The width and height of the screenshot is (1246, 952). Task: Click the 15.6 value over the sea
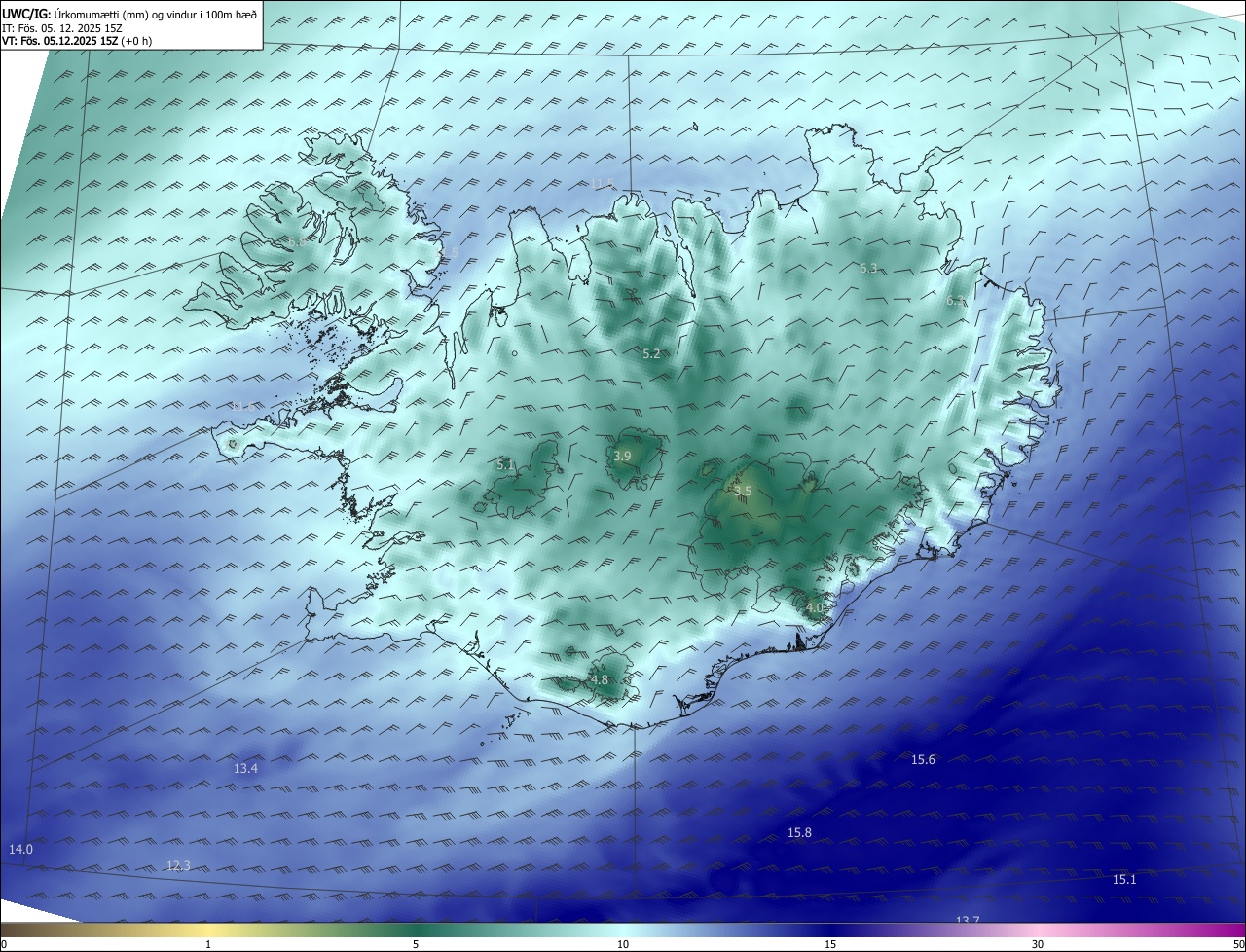[x=923, y=759]
